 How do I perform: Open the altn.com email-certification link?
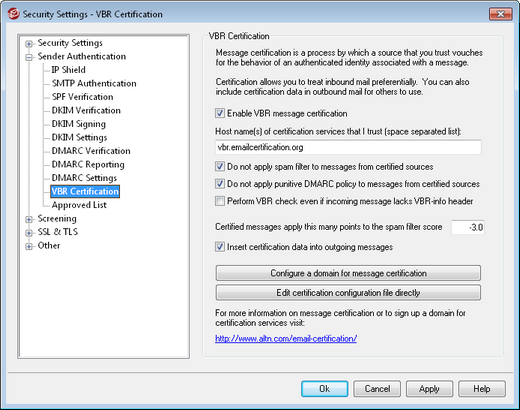(x=286, y=339)
